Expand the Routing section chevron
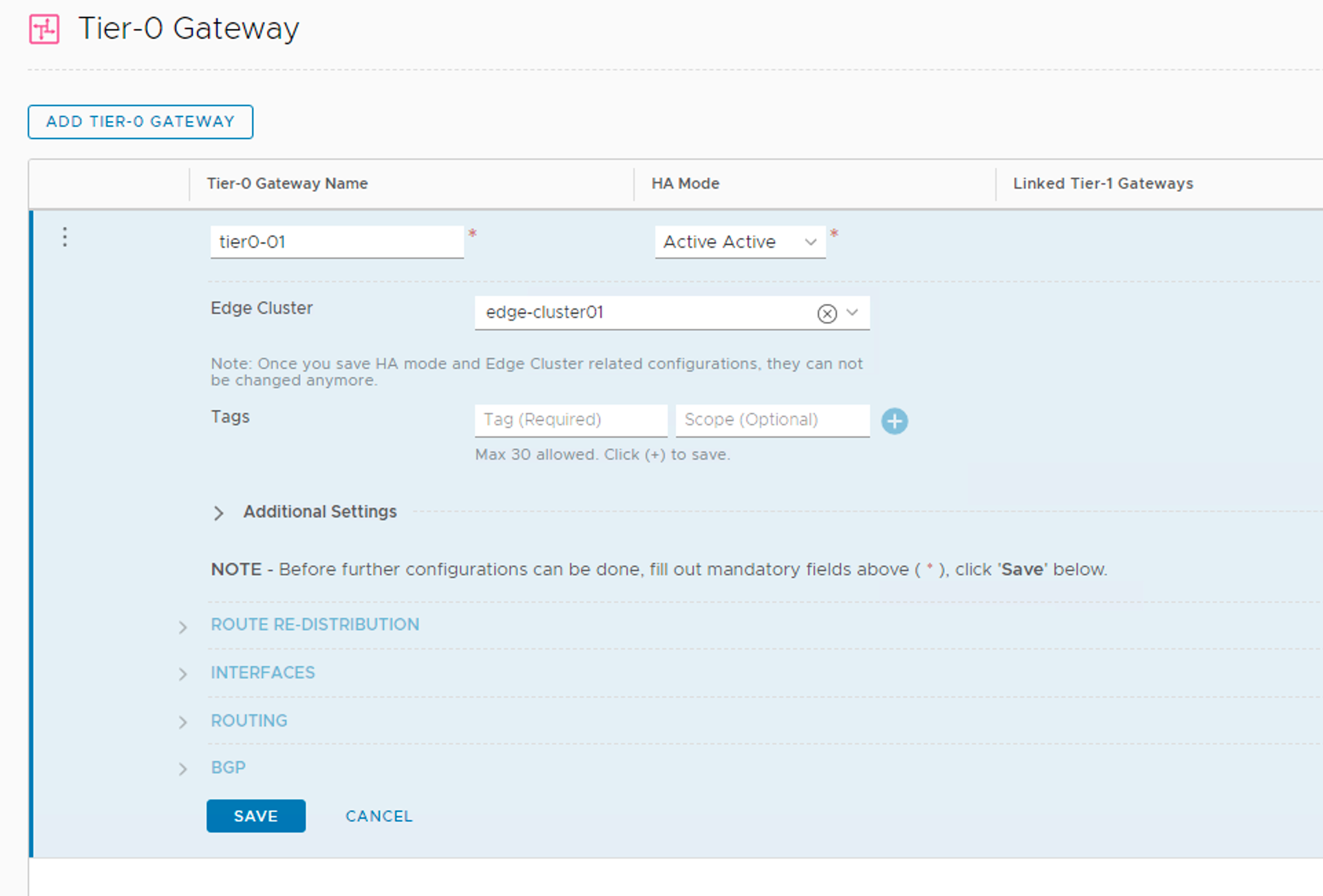Viewport: 1323px width, 896px height. pos(182,722)
